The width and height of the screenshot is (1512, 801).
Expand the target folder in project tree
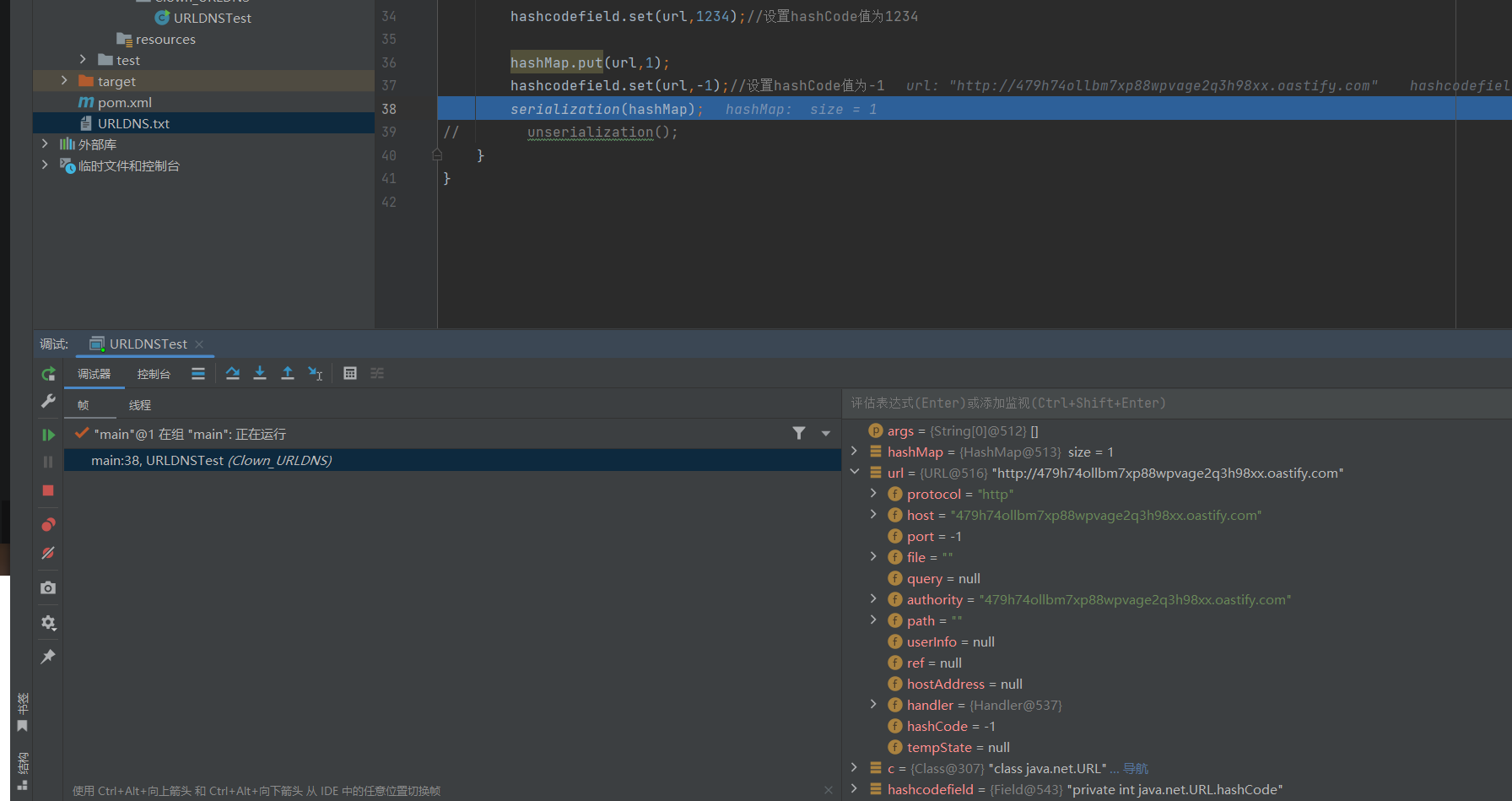64,81
